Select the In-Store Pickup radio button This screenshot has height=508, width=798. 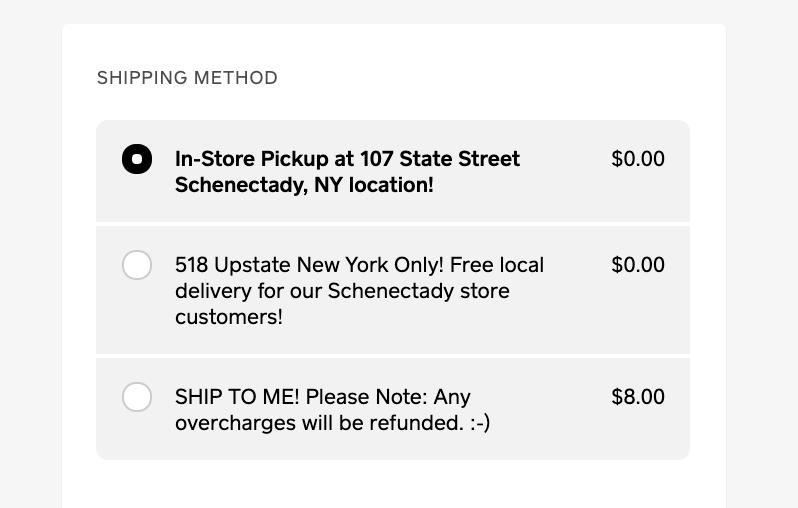(x=137, y=159)
